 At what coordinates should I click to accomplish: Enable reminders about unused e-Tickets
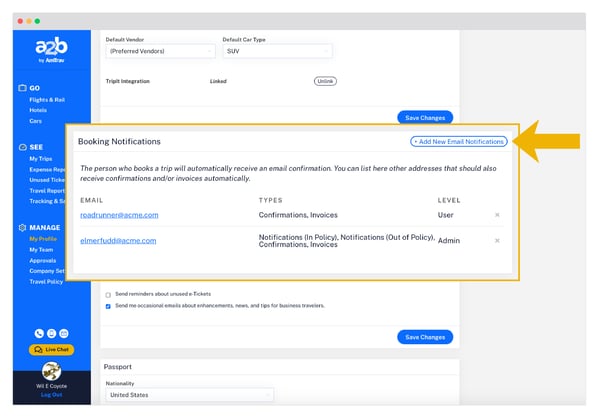pos(109,295)
